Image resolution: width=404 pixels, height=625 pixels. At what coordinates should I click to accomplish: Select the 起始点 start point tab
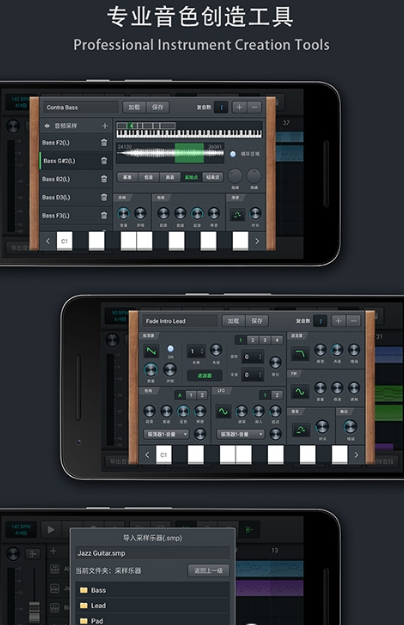pyautogui.click(x=191, y=177)
